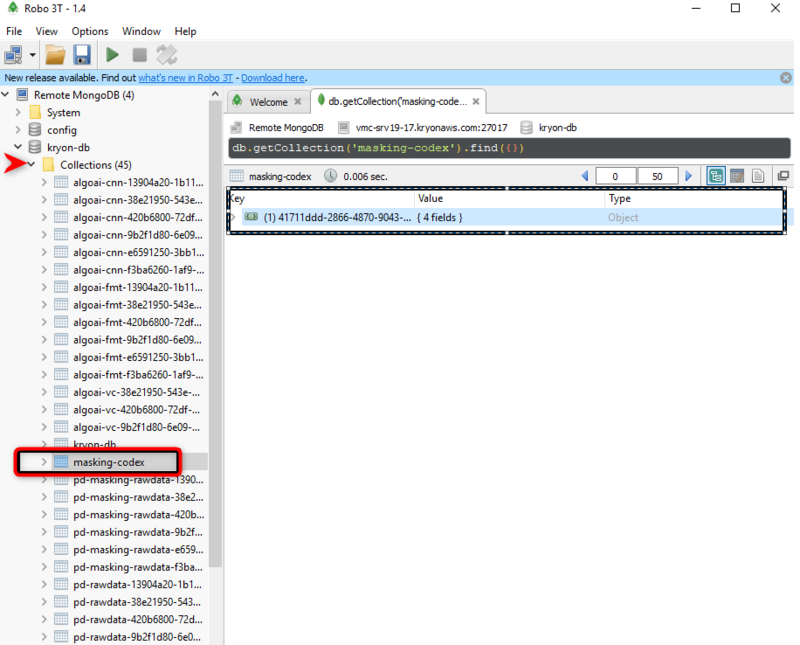Click the Collections folder icon
This screenshot has height=645, width=800.
(48, 164)
